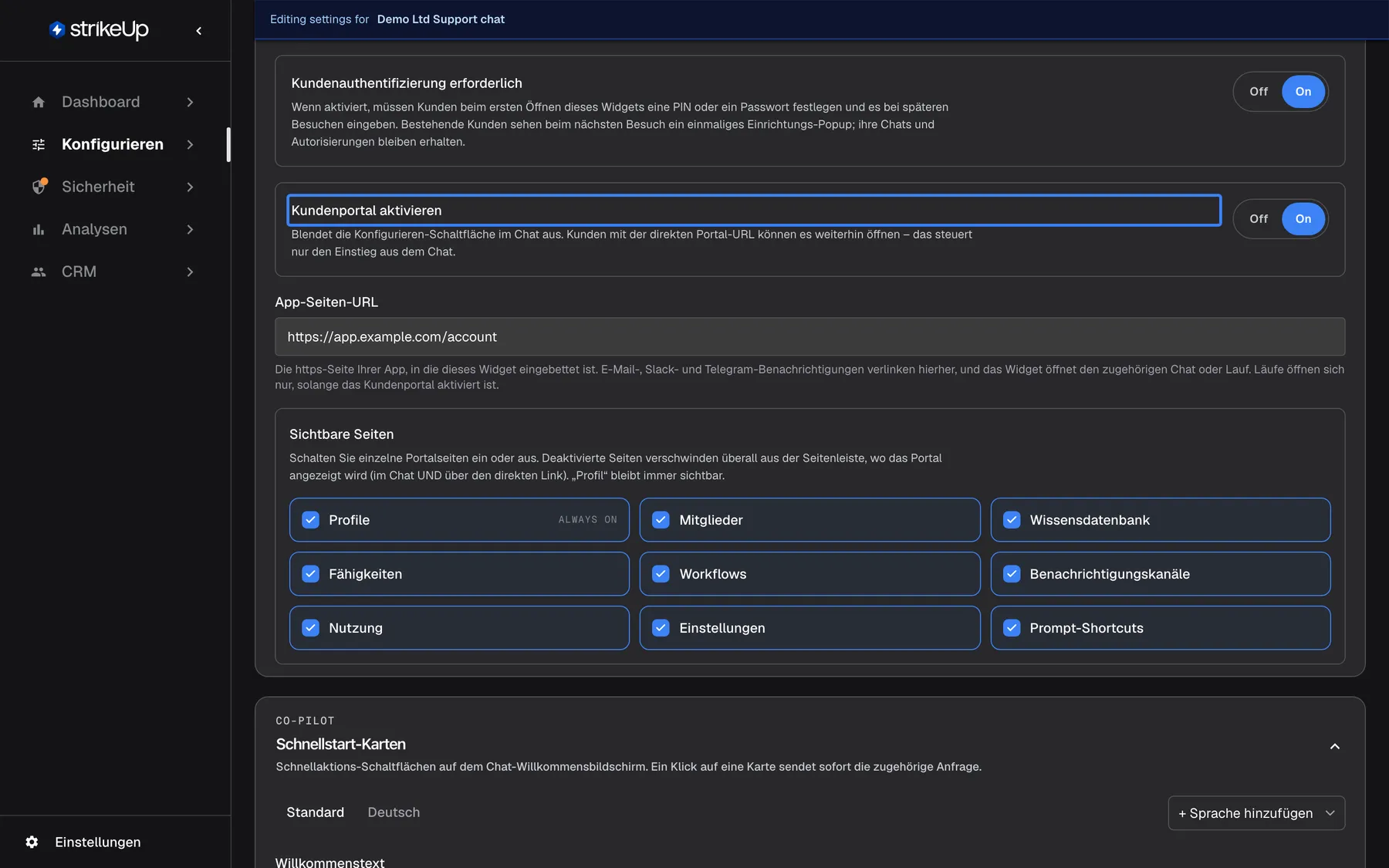Open the Sprache hinzufügen dropdown
This screenshot has width=1389, height=868.
point(1256,813)
